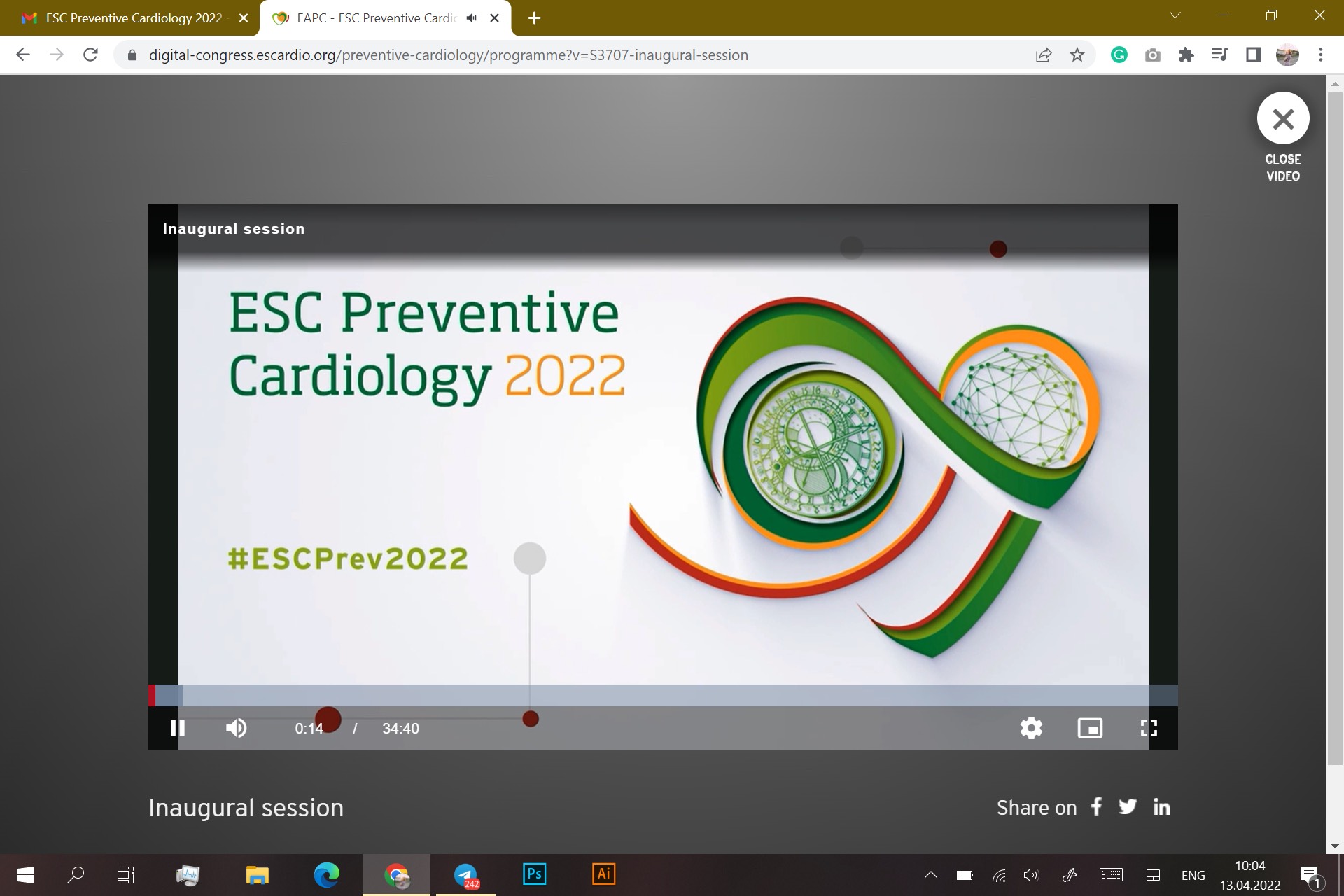Open Windows taskbar search
This screenshot has height=896, width=1344.
[x=76, y=875]
